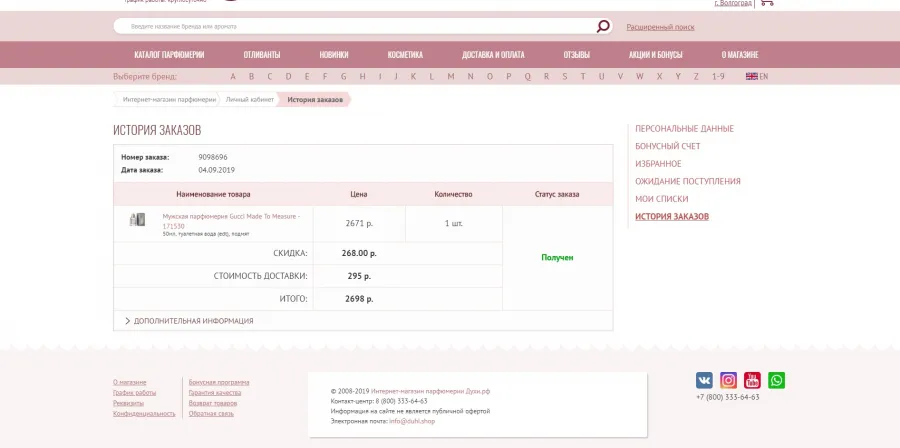Screen dimensions: 900x448
Task: Open Персональные данные sidebar item
Action: [x=684, y=128]
